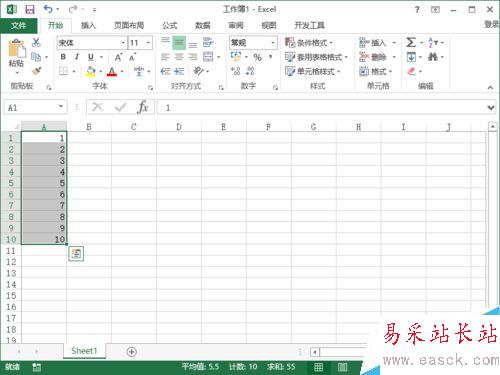Apply percent style format
Image resolution: width=500 pixels, height=375 pixels.
(x=257, y=57)
